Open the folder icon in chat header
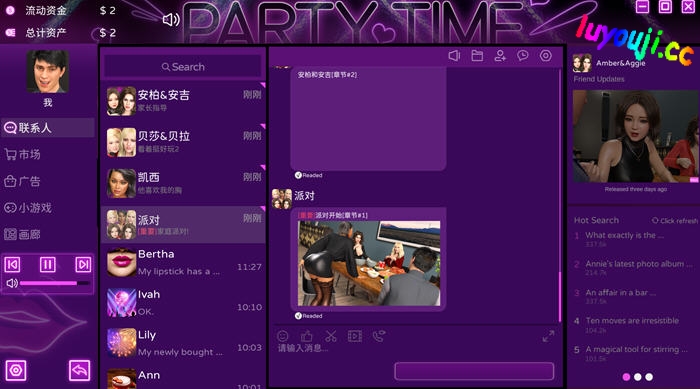Image resolution: width=700 pixels, height=389 pixels. pyautogui.click(x=477, y=56)
